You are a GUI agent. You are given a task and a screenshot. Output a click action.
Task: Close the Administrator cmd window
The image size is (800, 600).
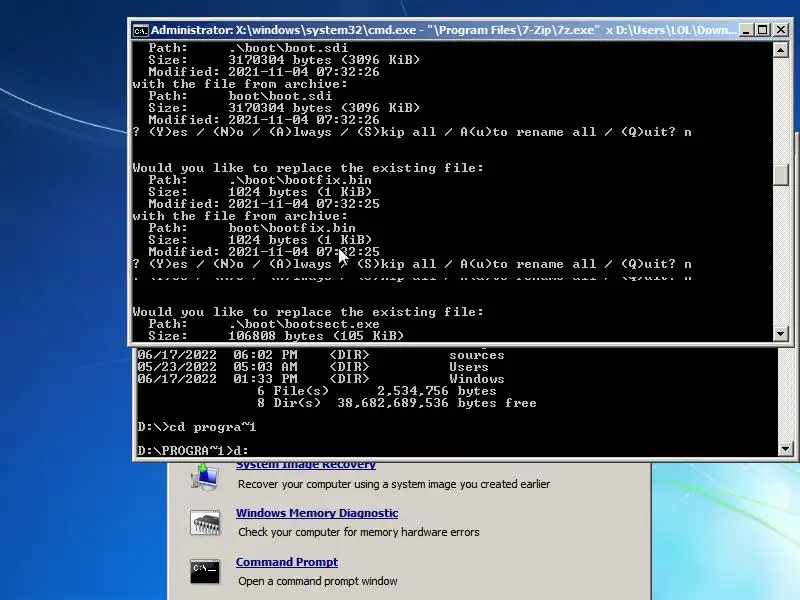781,30
